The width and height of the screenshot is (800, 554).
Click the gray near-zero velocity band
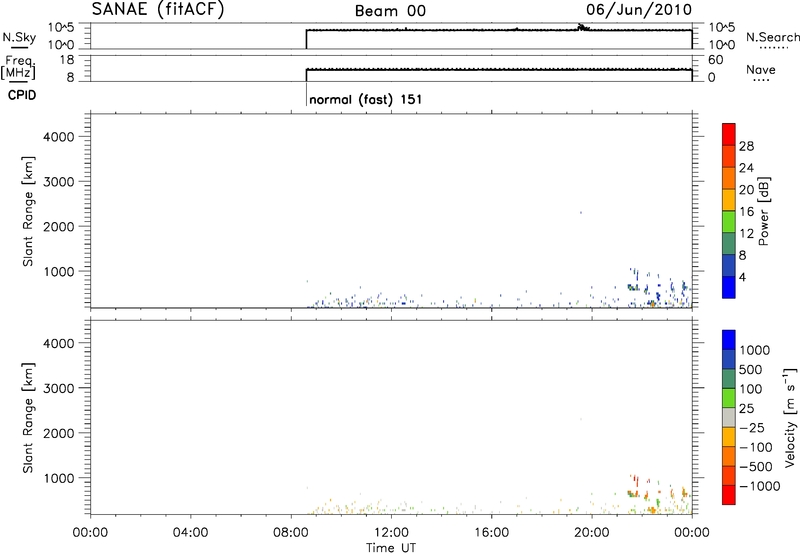729,418
